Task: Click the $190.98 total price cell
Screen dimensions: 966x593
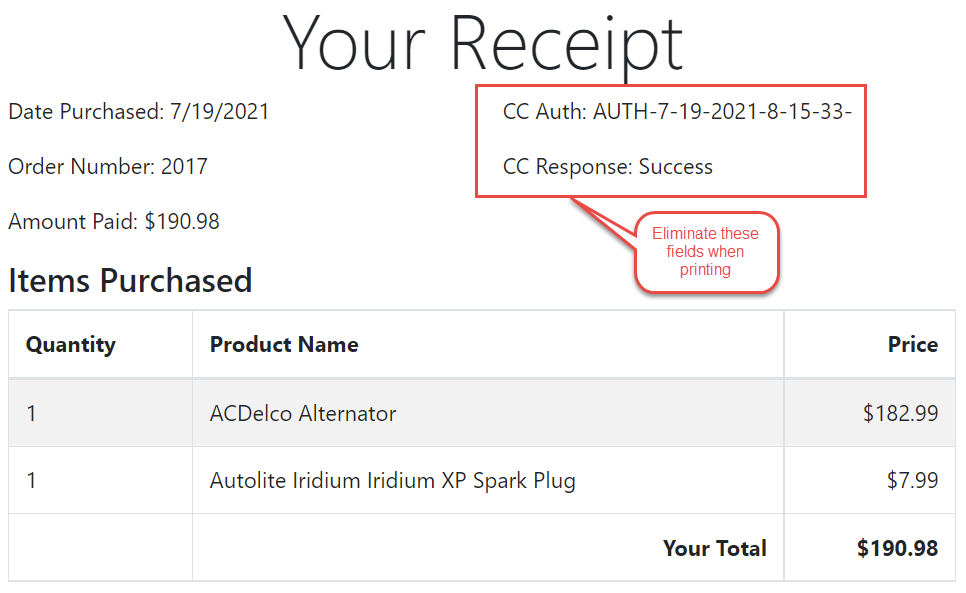Action: tap(897, 548)
